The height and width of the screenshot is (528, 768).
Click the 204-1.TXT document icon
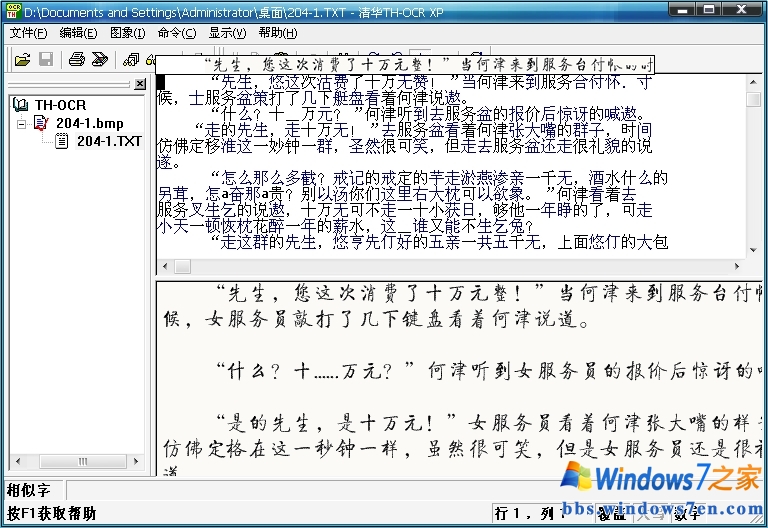(62, 141)
